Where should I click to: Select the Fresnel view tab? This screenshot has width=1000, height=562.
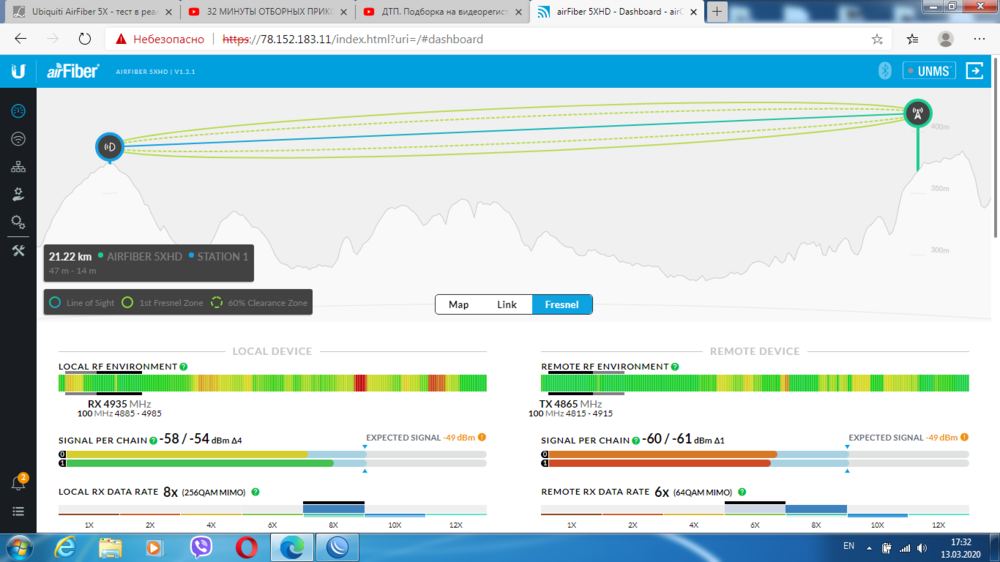coord(561,304)
